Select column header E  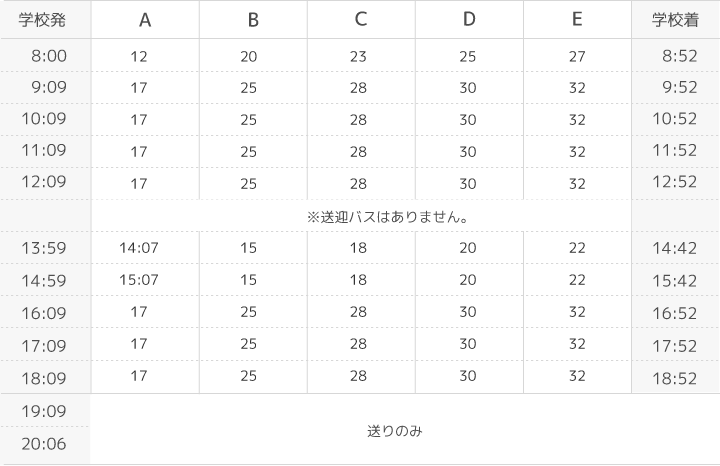[x=577, y=19]
